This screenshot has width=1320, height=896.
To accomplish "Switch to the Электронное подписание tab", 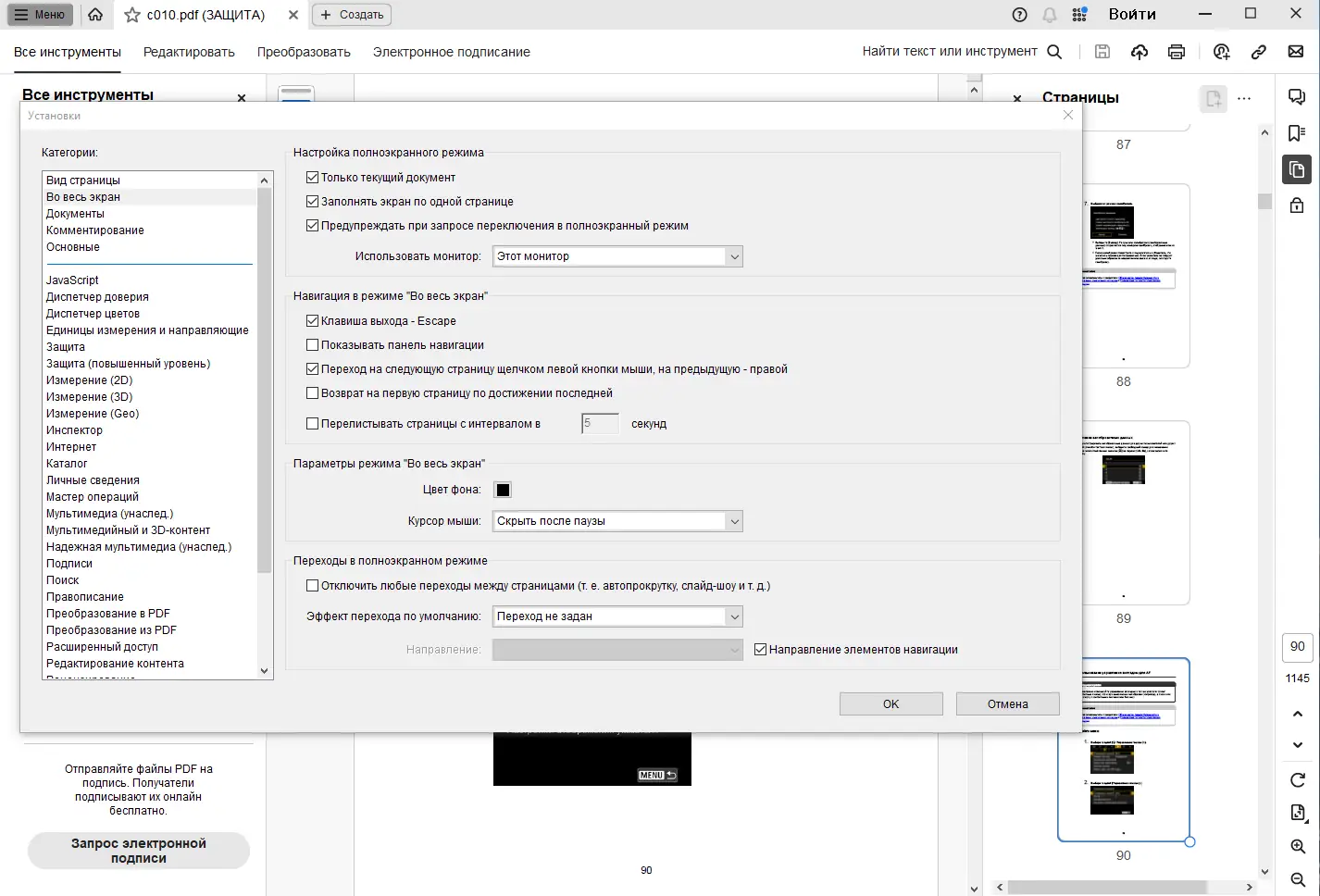I will click(x=451, y=52).
